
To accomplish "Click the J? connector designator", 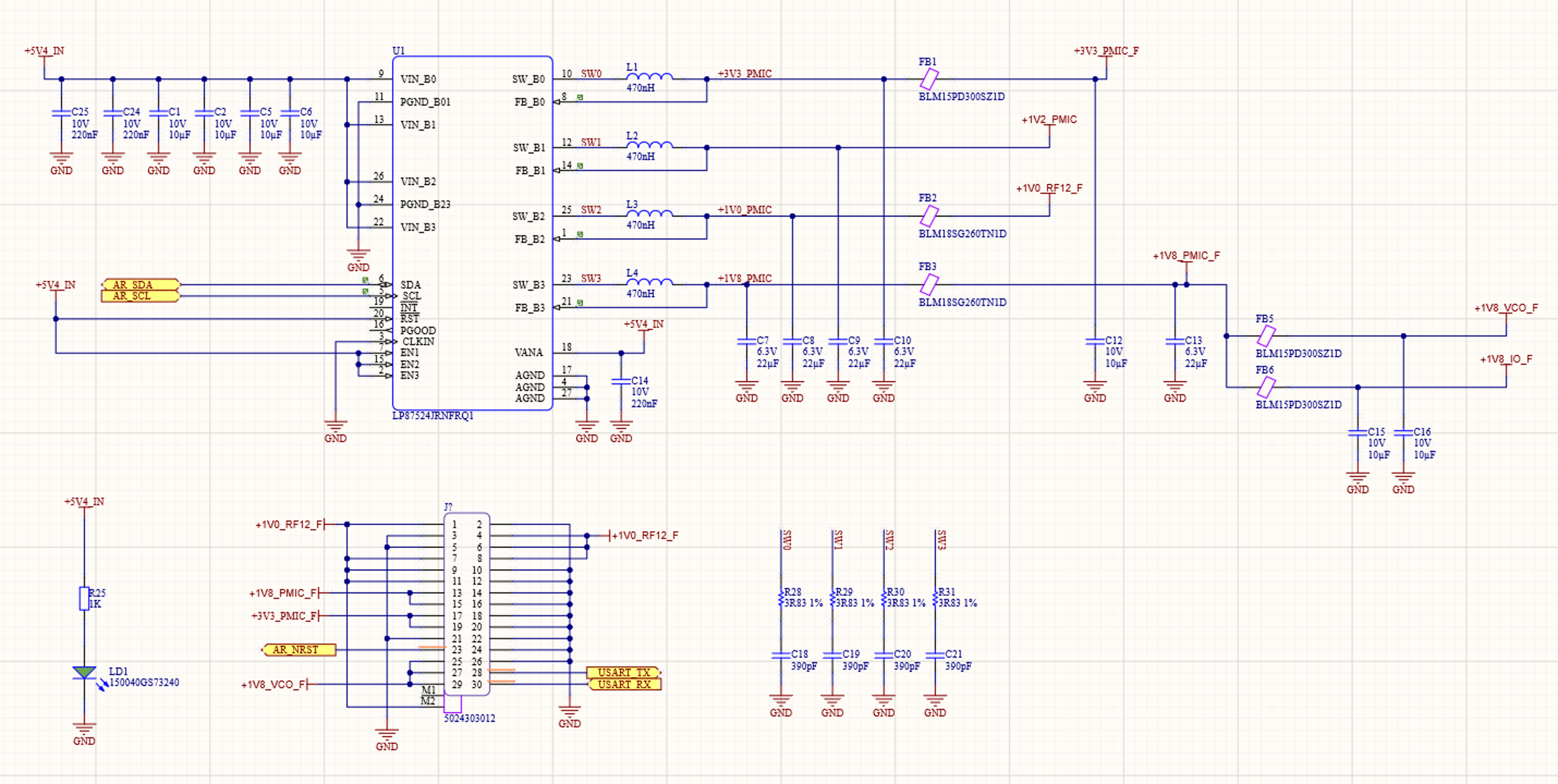I will (448, 507).
